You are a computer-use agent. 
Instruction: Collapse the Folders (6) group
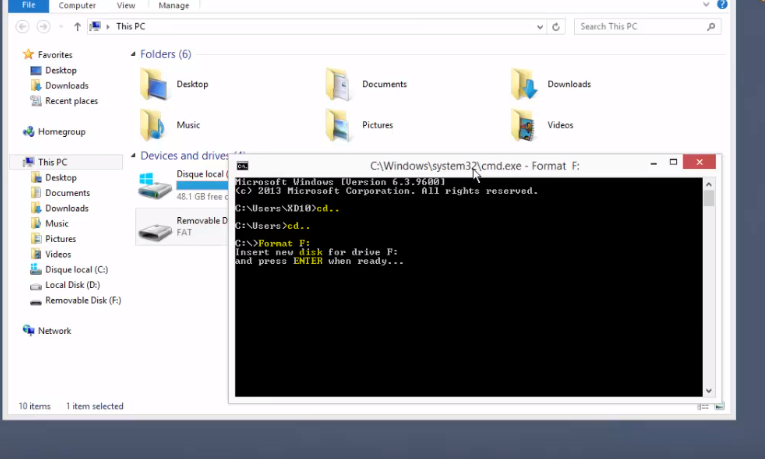(x=133, y=54)
